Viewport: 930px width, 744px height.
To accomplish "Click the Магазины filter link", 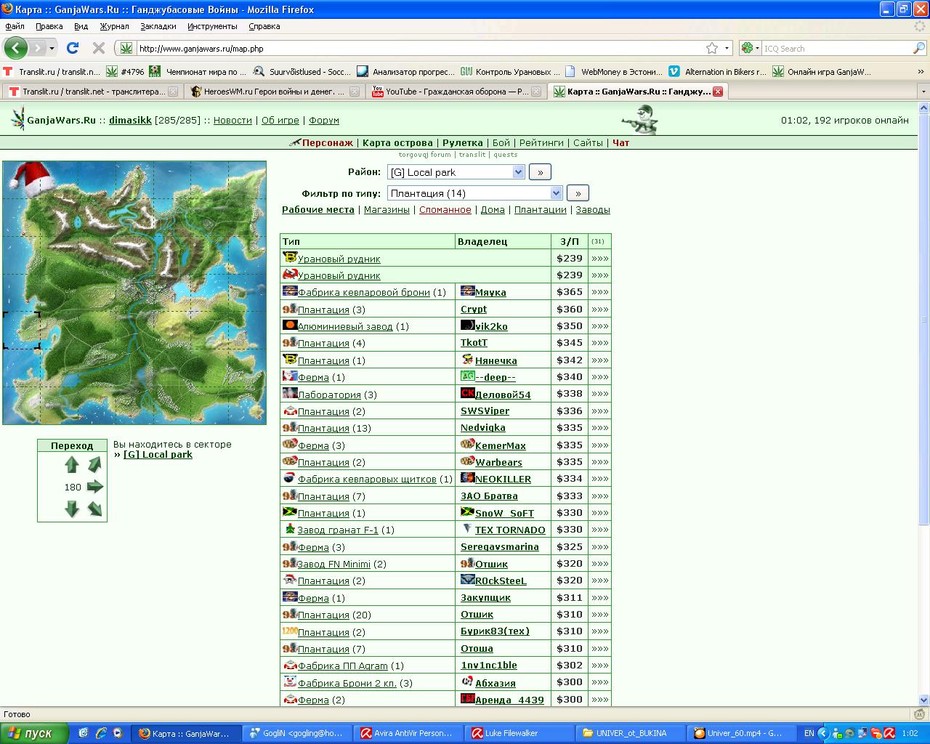I will tap(387, 209).
